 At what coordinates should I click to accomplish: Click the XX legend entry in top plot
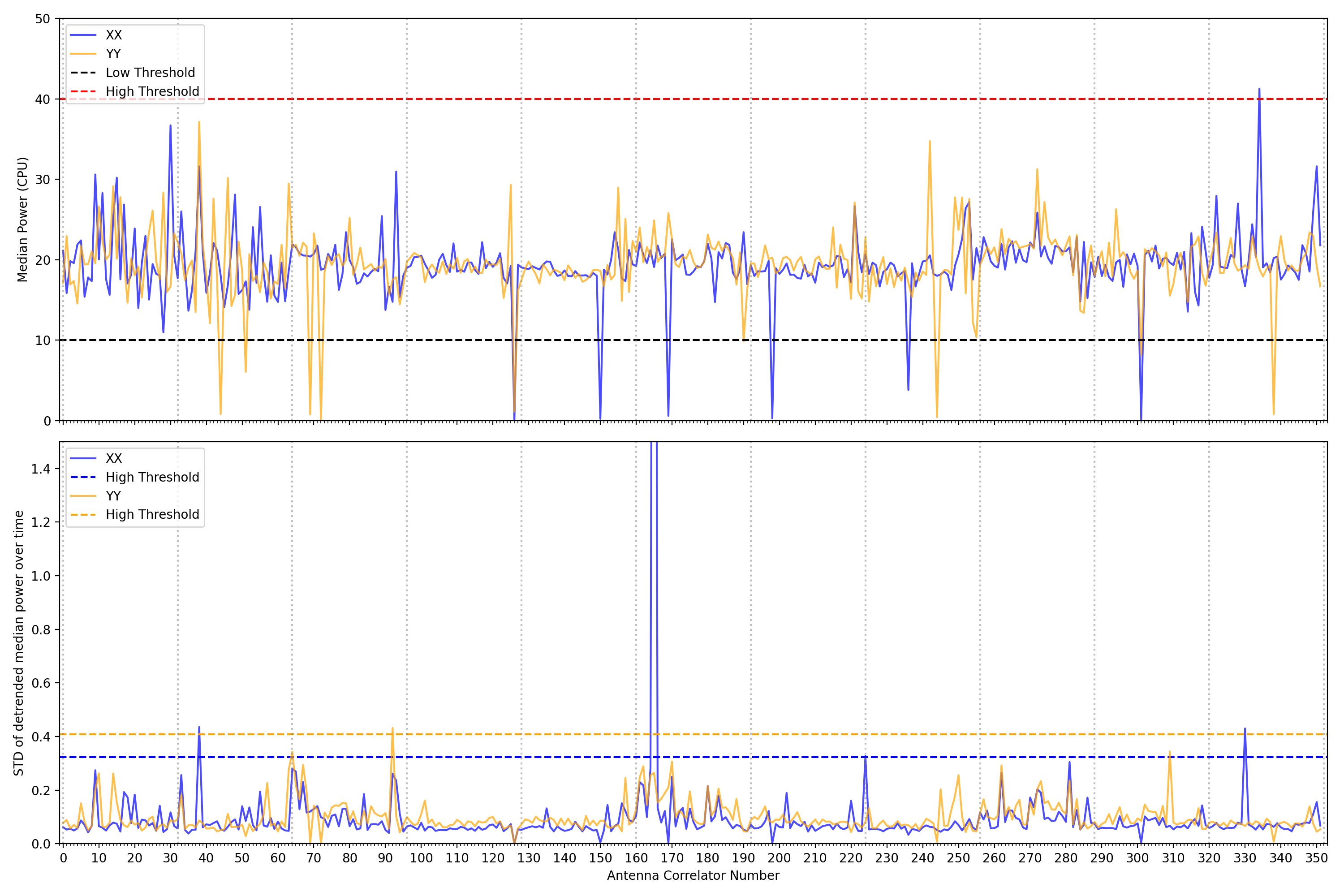(114, 35)
